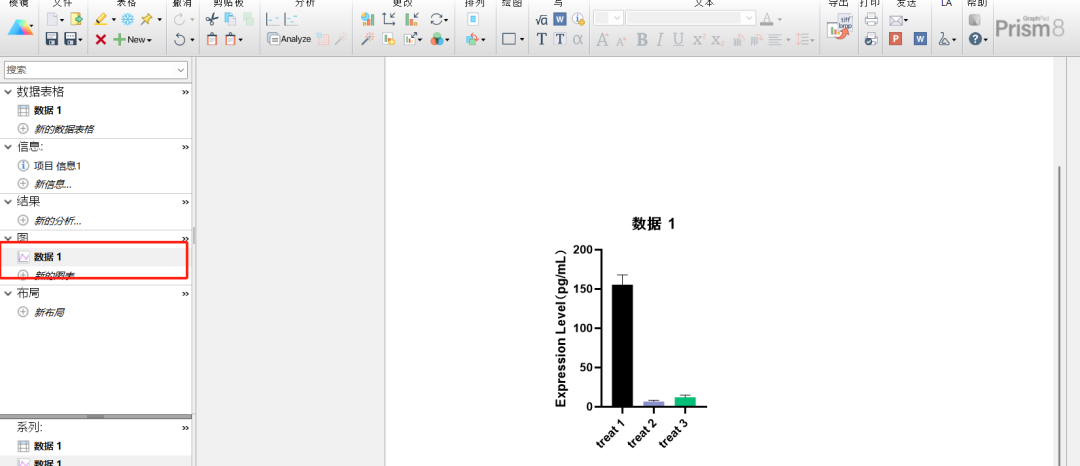Open the Prism rainbow logo menu

pos(20,28)
